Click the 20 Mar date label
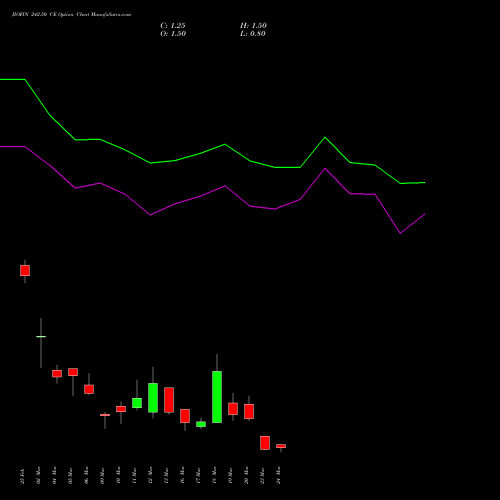 click(x=246, y=475)
